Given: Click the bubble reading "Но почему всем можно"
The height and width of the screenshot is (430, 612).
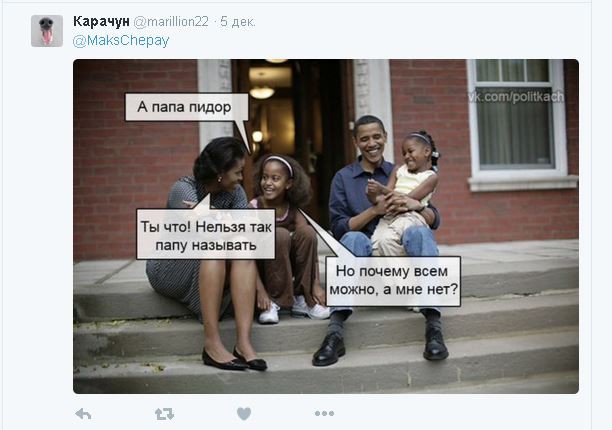Looking at the screenshot, I should coord(393,281).
